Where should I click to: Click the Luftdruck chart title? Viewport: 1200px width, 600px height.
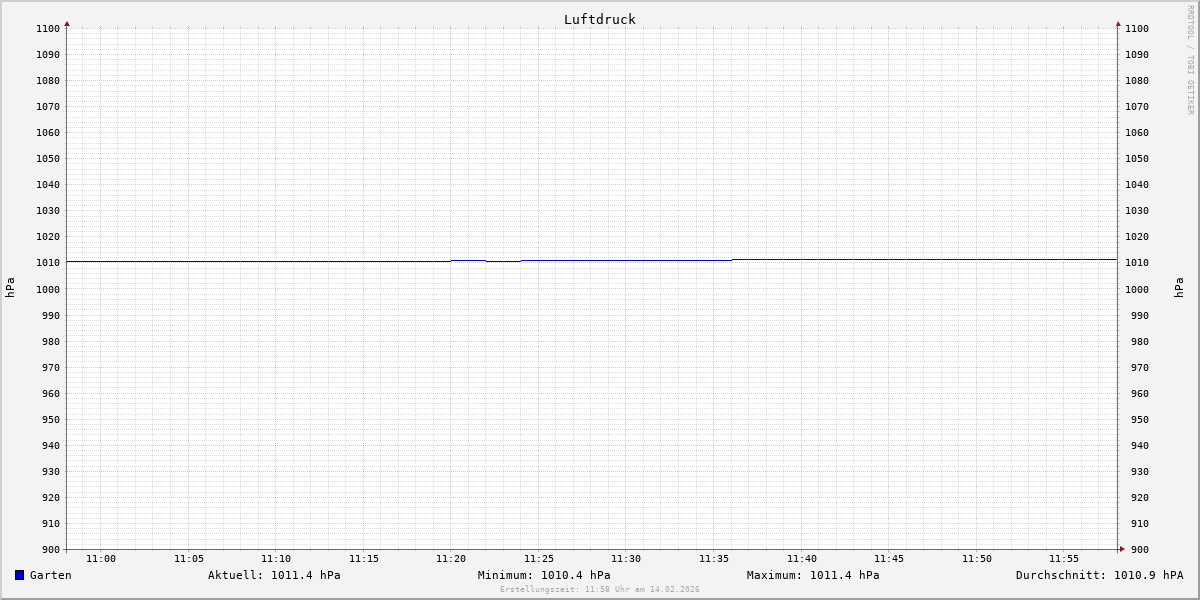click(x=599, y=19)
